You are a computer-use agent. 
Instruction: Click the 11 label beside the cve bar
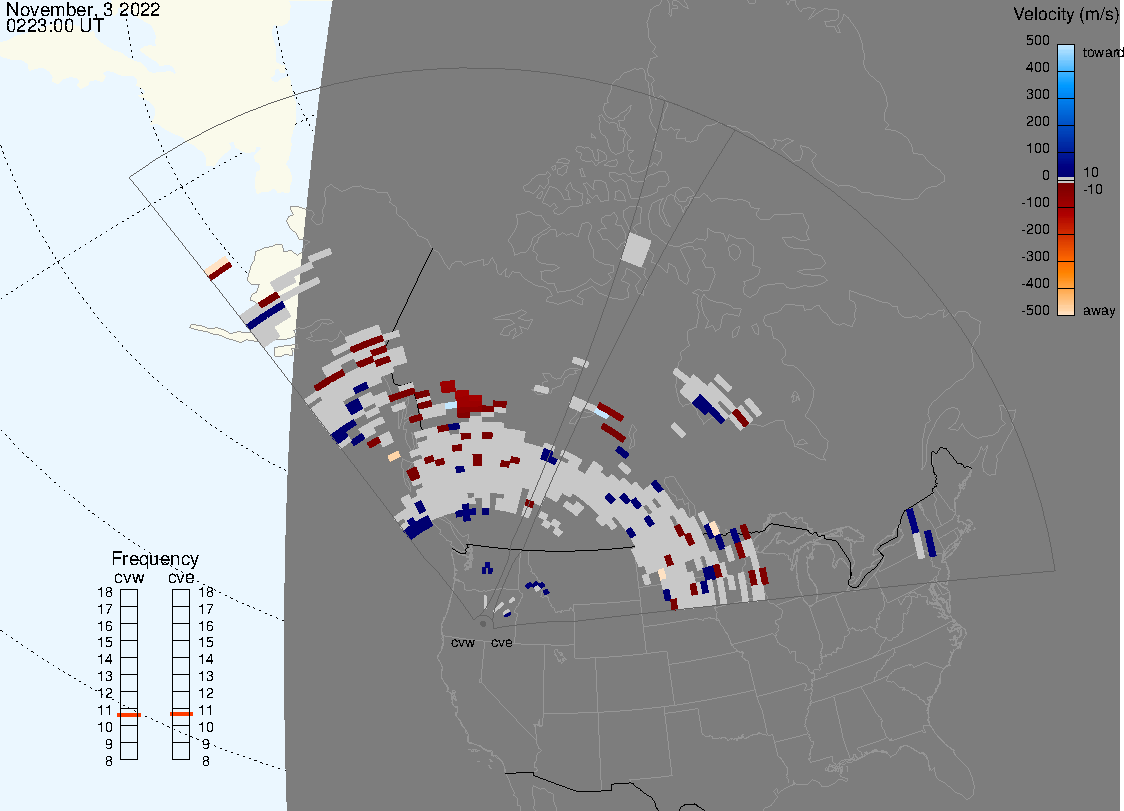tap(206, 711)
